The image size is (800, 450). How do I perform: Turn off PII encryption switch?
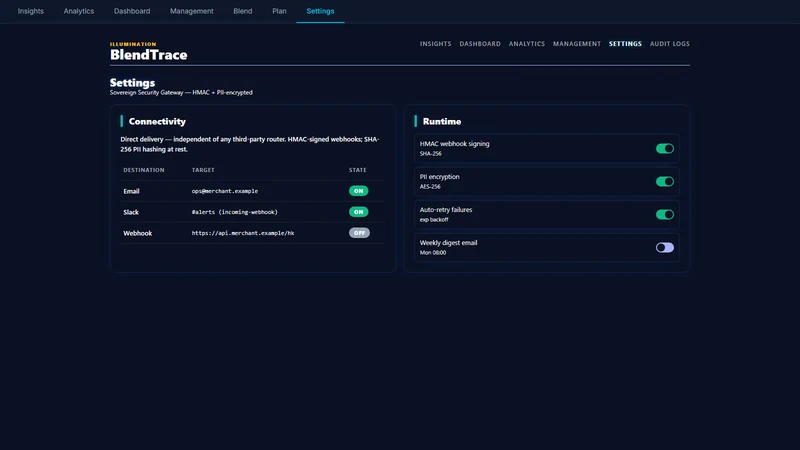pyautogui.click(x=665, y=182)
